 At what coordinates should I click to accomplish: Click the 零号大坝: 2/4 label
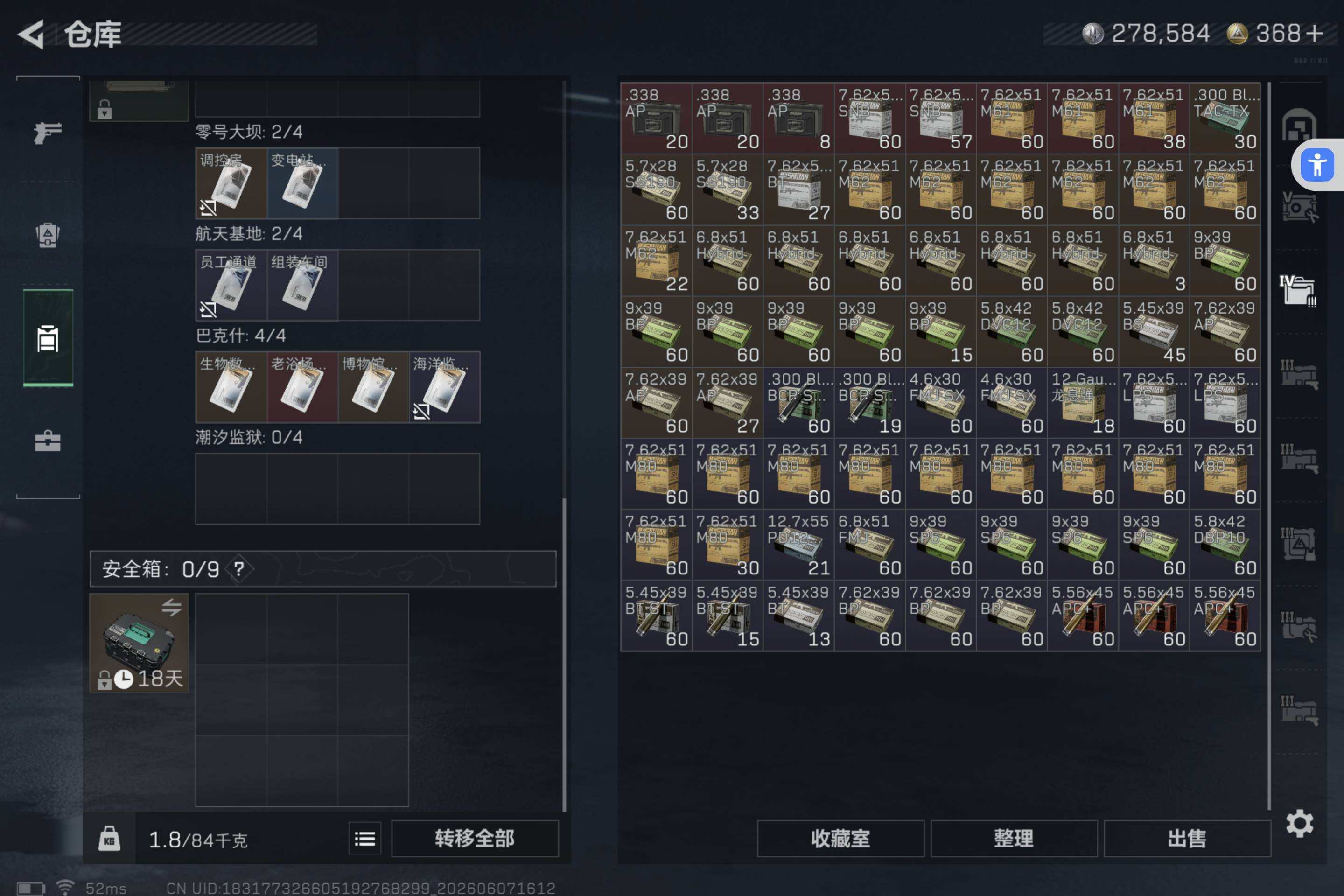[249, 132]
